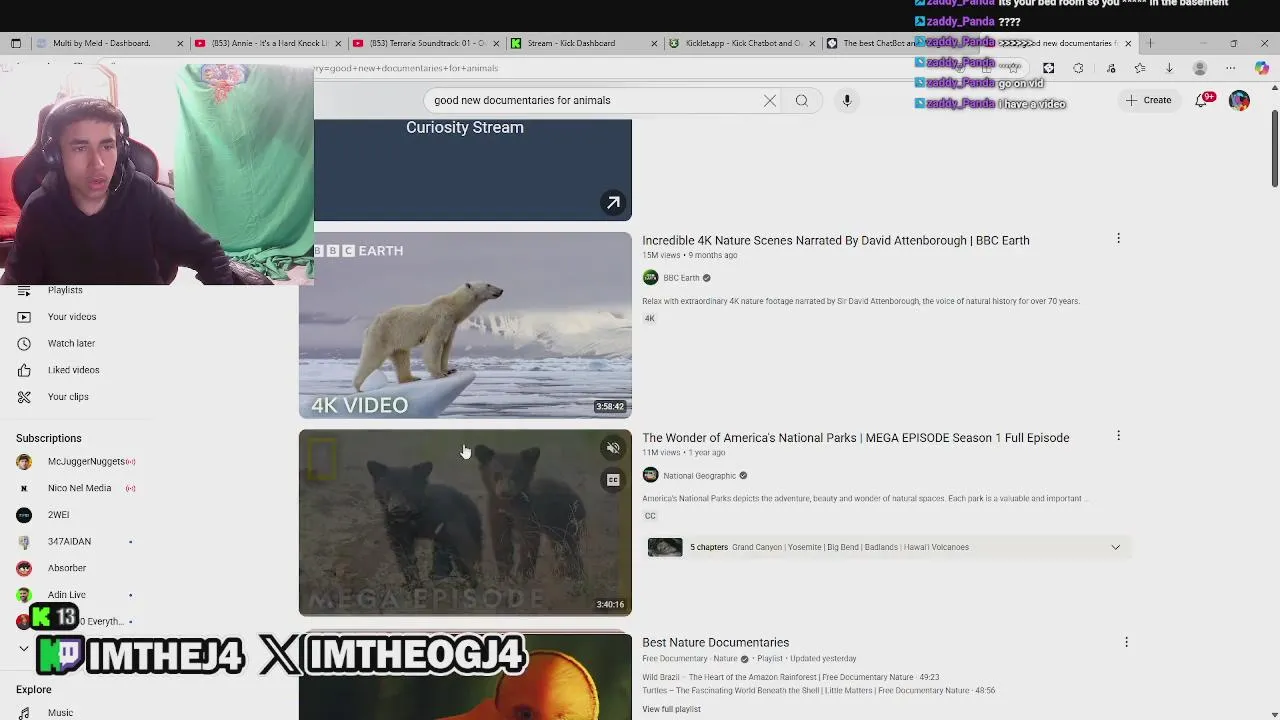This screenshot has height=720, width=1280.
Task: Open a new browser tab
Action: (x=1150, y=43)
